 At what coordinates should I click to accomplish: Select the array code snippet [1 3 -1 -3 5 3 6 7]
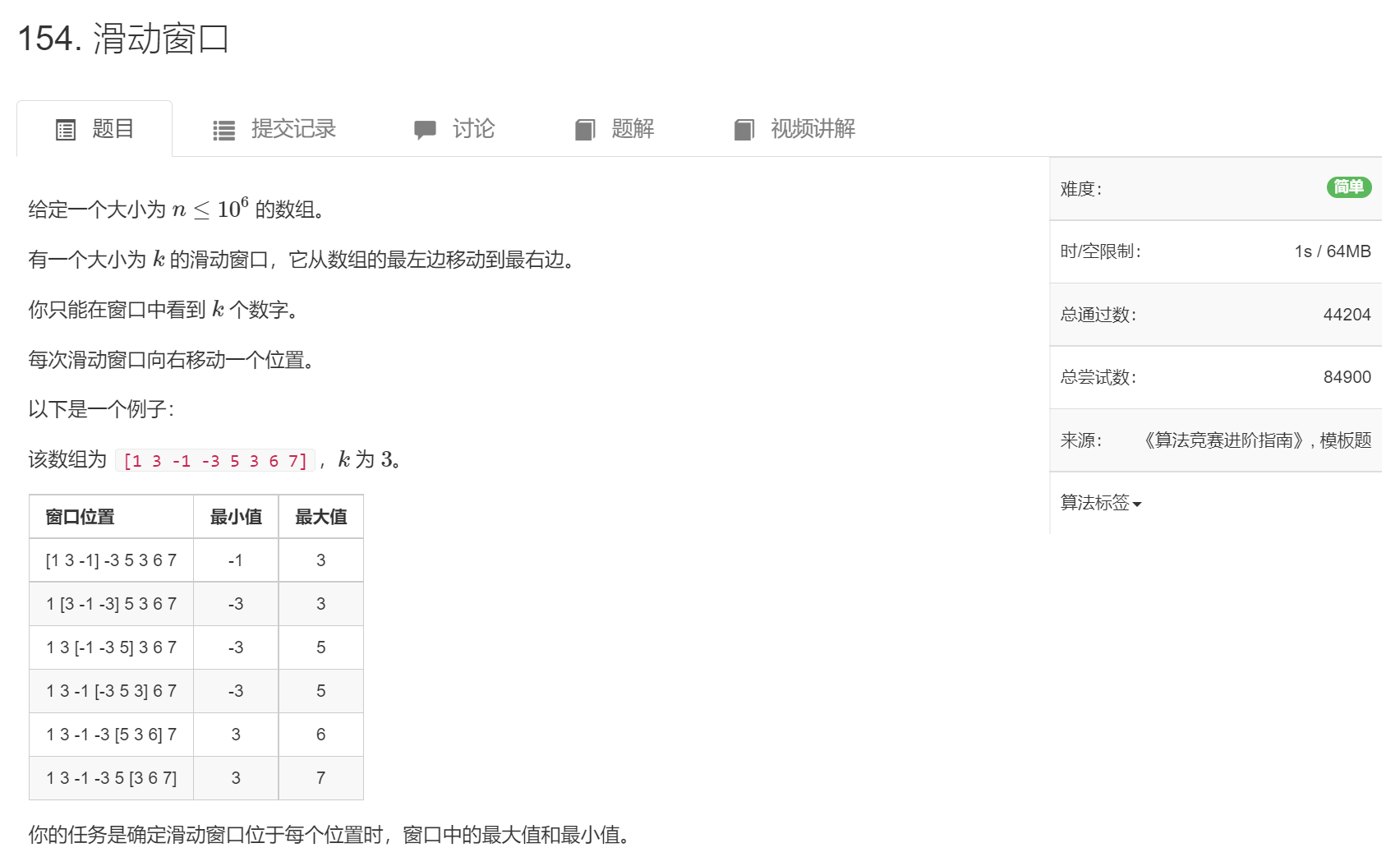pos(215,461)
